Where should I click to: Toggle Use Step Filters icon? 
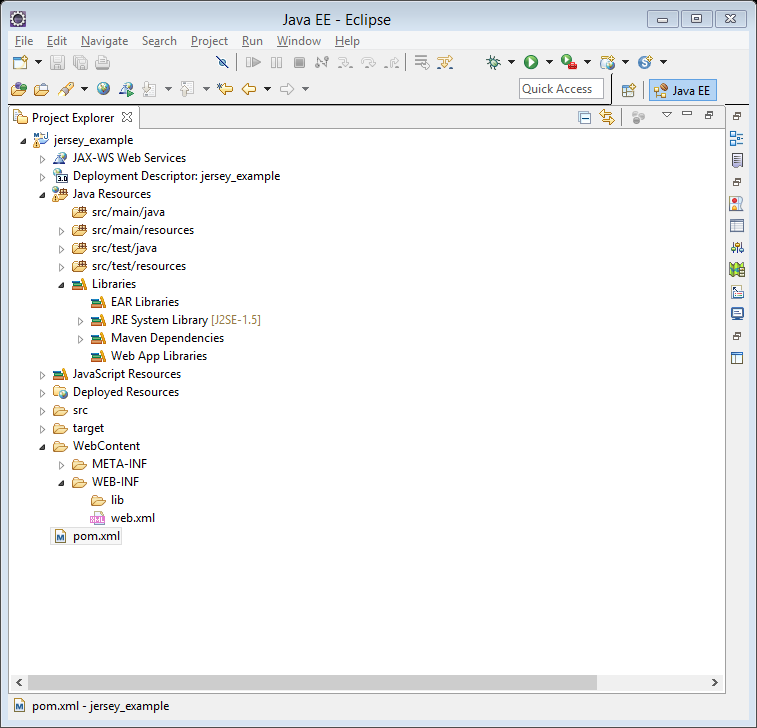445,62
